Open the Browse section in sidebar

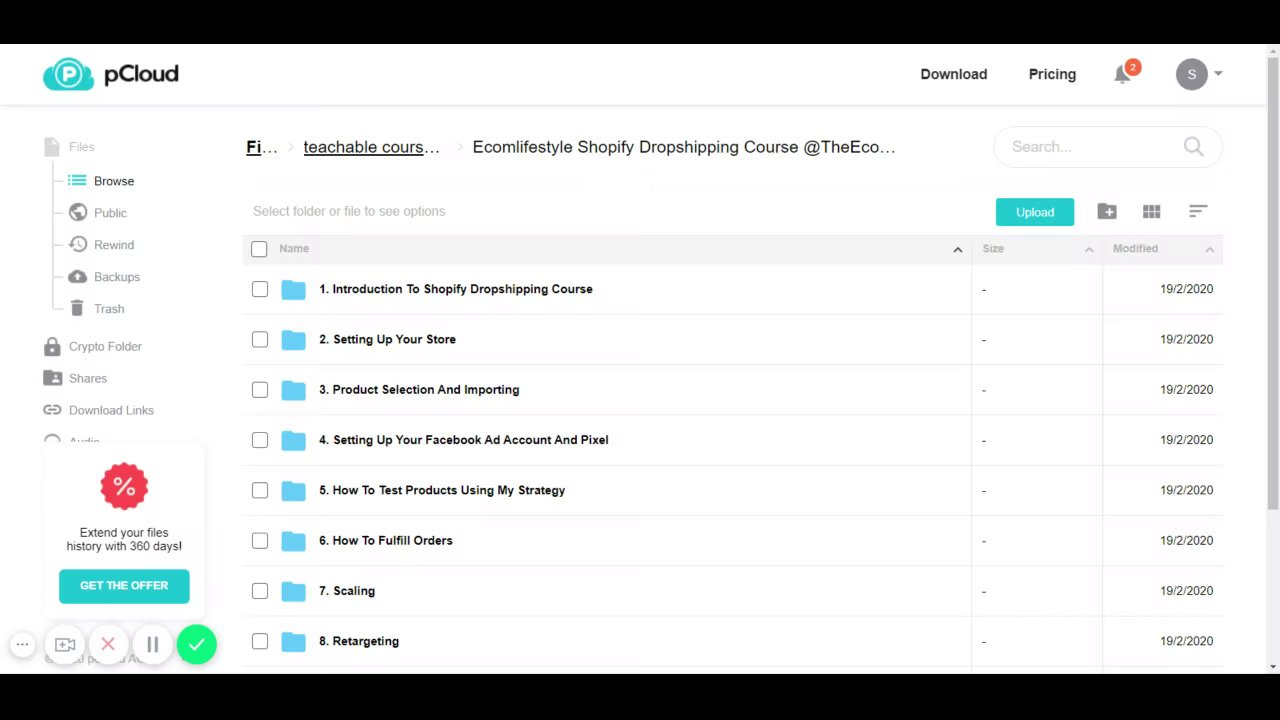click(x=114, y=181)
